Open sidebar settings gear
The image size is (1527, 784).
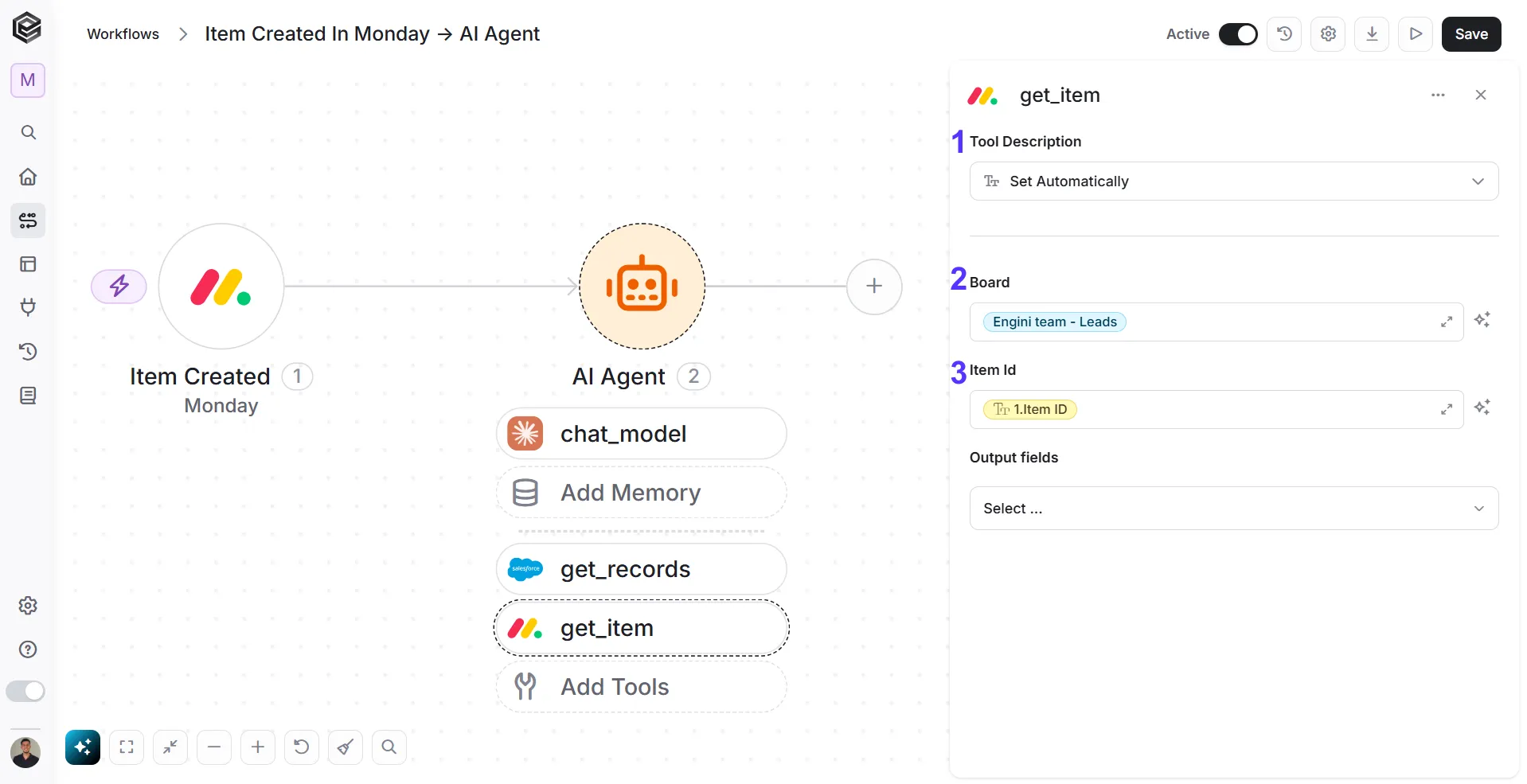click(x=28, y=606)
